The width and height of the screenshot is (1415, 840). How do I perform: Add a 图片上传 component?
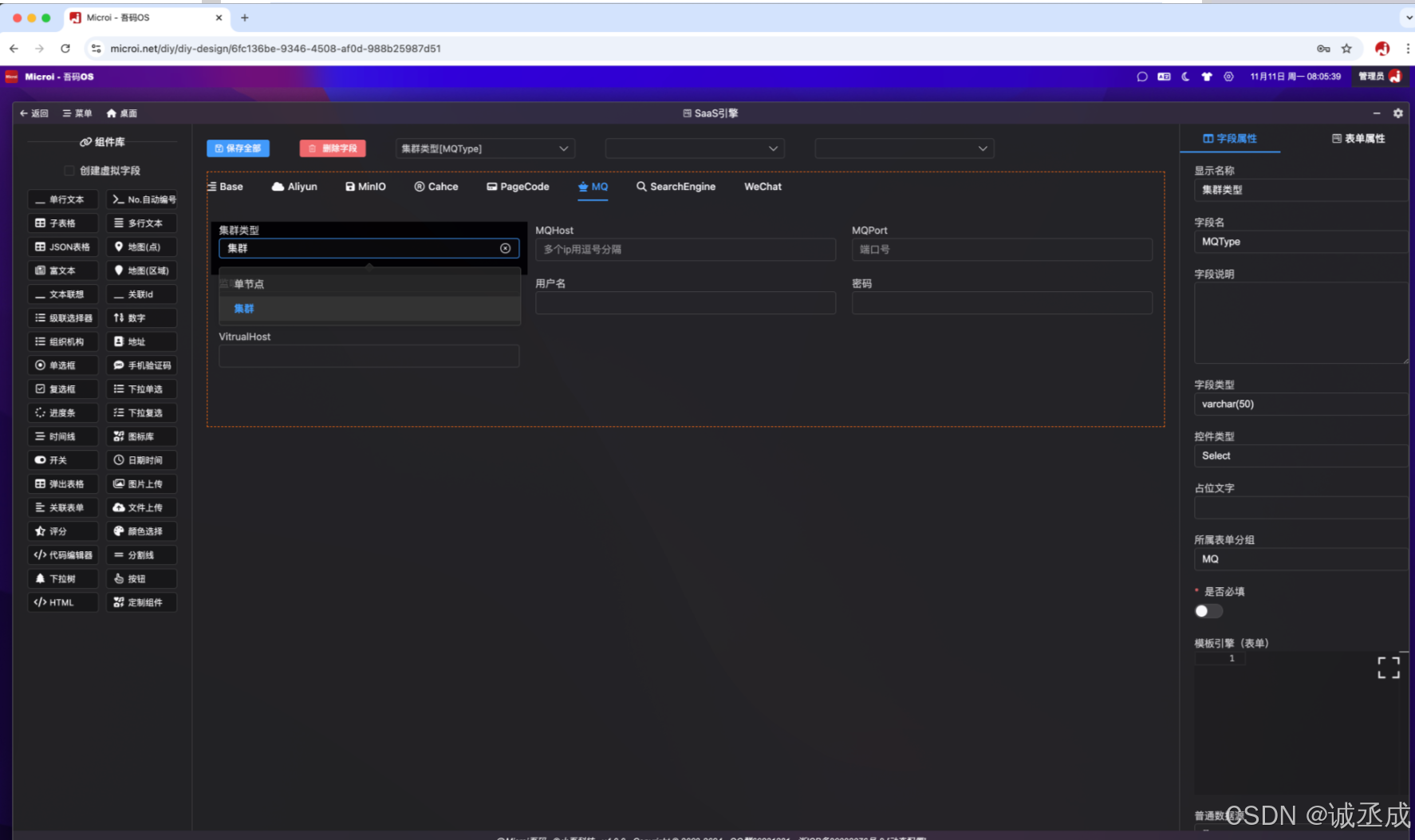(142, 483)
